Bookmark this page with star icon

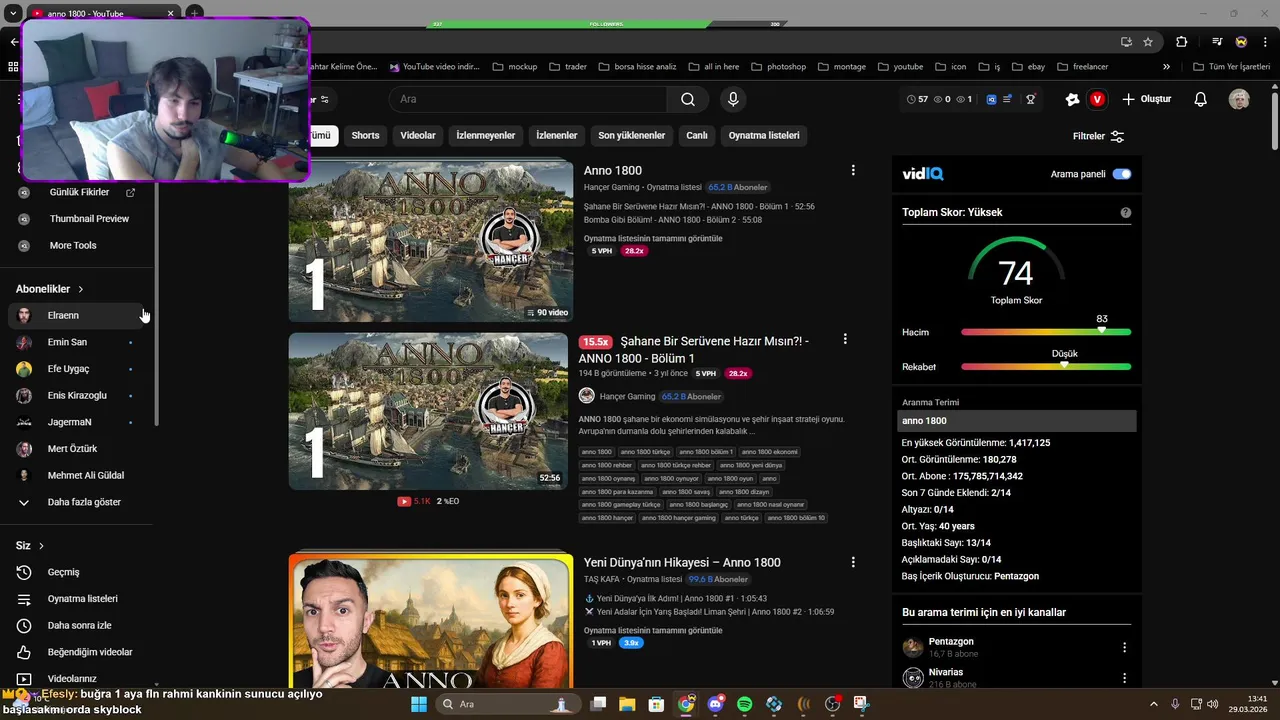tap(1148, 42)
